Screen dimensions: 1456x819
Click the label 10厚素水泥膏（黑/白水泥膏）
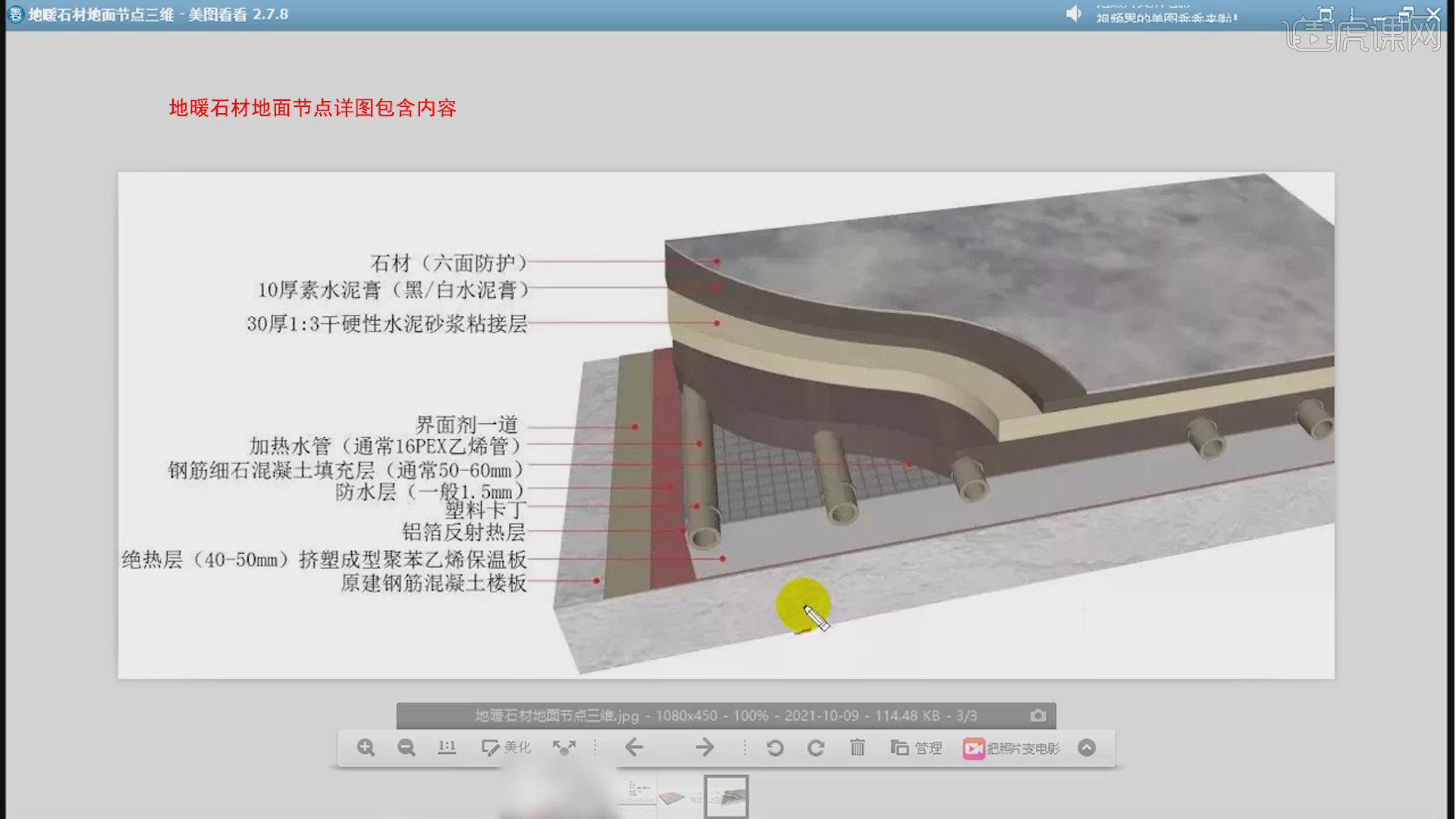393,290
